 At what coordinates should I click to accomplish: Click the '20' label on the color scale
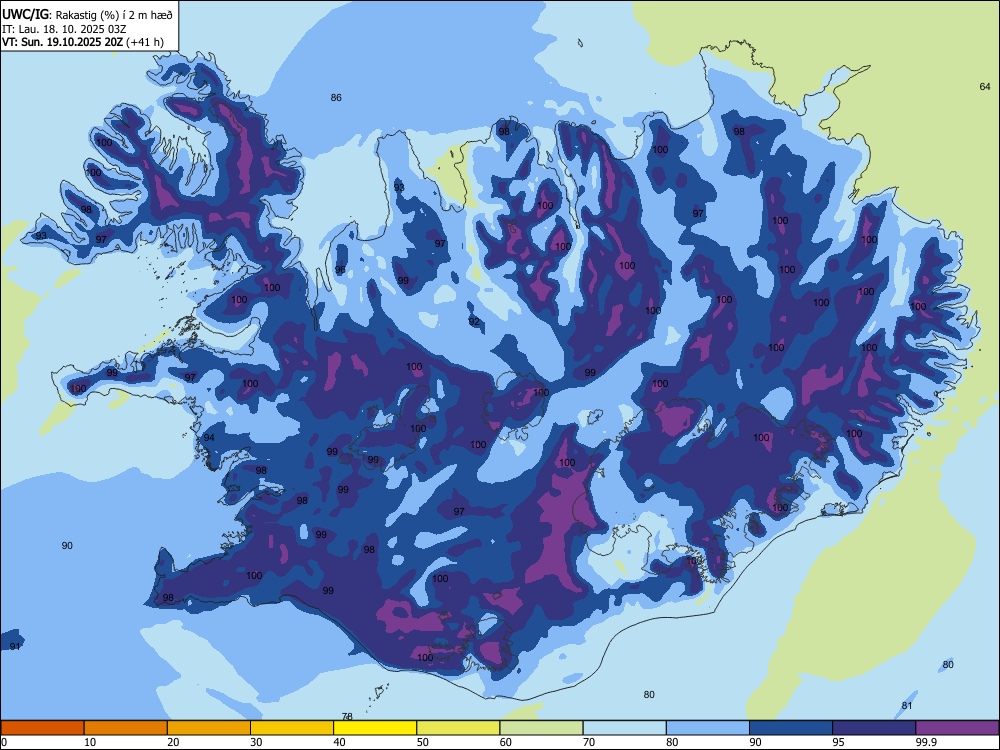[x=173, y=742]
